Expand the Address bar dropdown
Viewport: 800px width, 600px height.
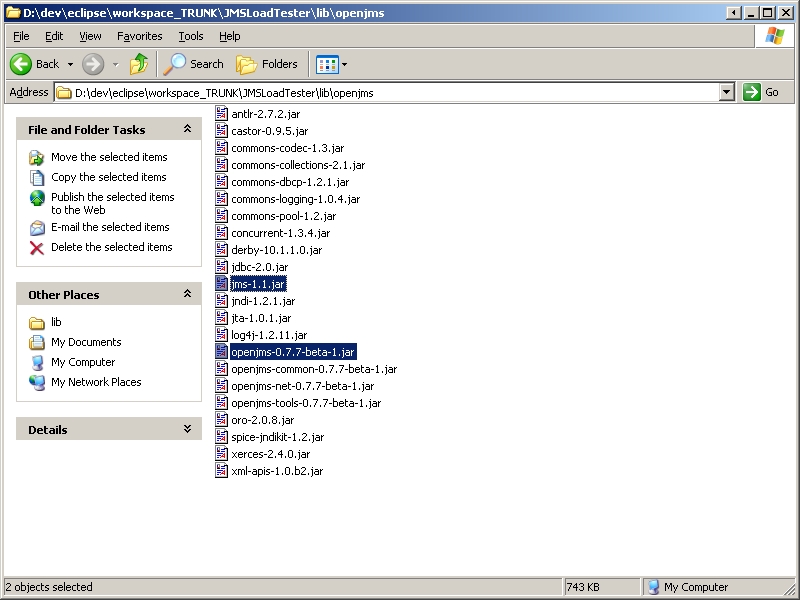click(x=727, y=92)
